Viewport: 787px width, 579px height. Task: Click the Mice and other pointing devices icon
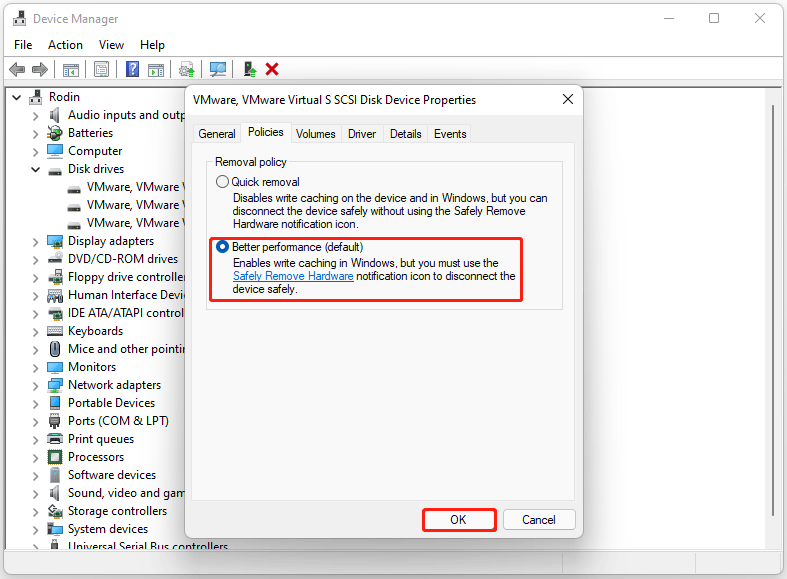click(x=55, y=349)
